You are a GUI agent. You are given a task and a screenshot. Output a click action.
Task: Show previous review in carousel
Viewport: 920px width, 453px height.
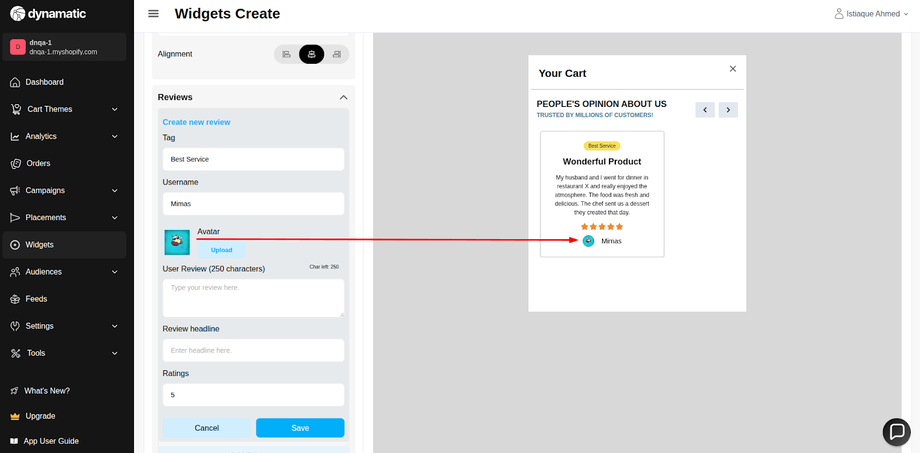705,110
